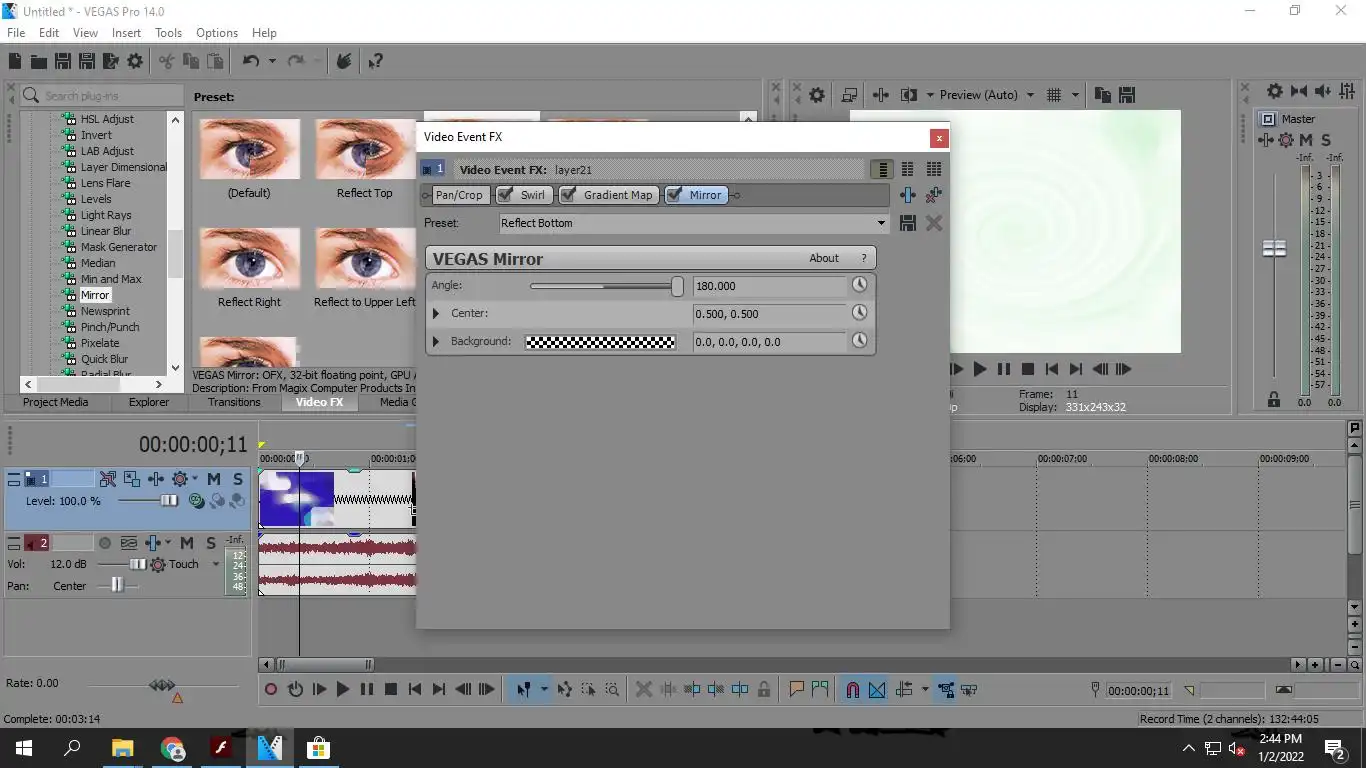Select the Pan/Crop chain button
Screen dimensions: 1366x768
tap(459, 195)
